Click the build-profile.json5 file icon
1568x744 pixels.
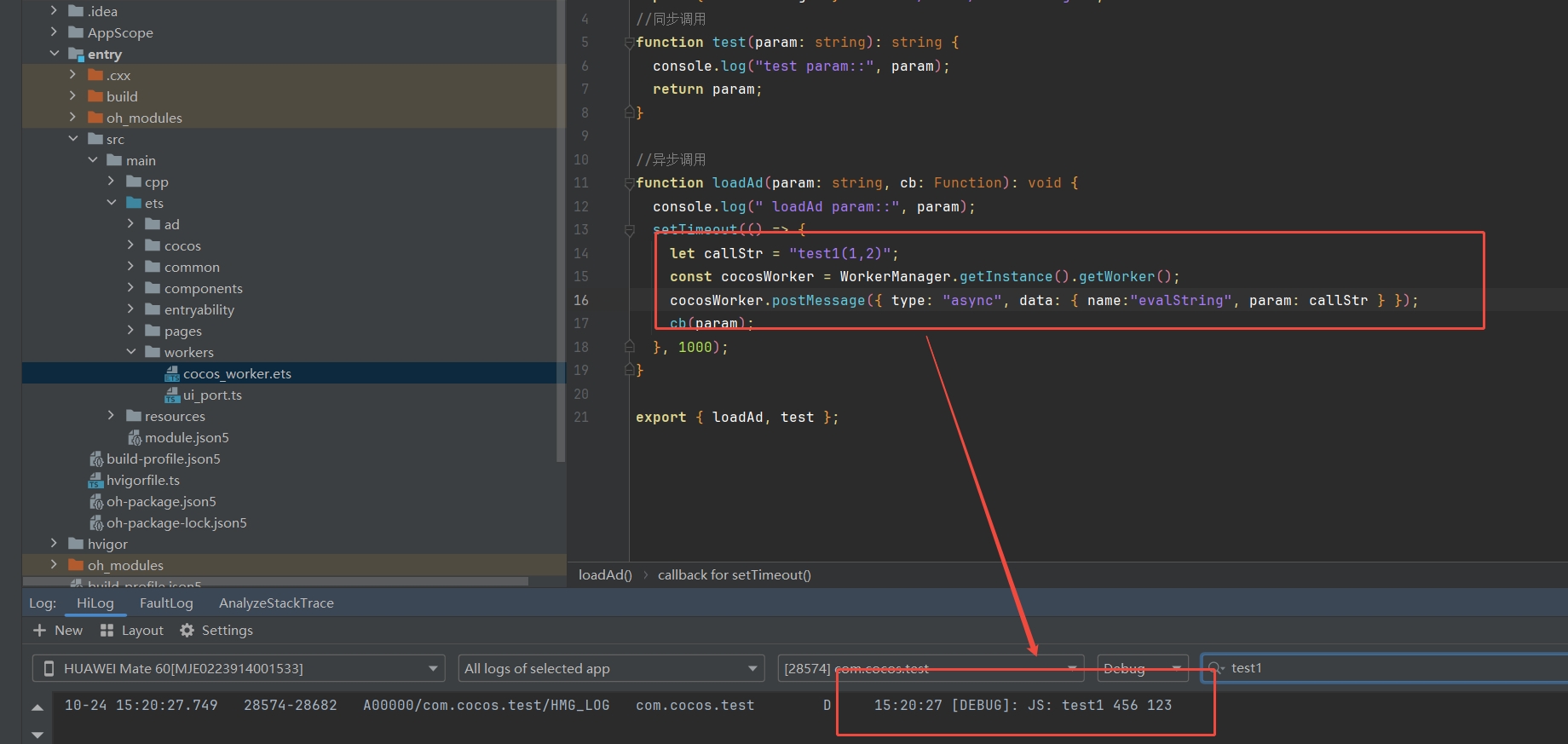96,459
